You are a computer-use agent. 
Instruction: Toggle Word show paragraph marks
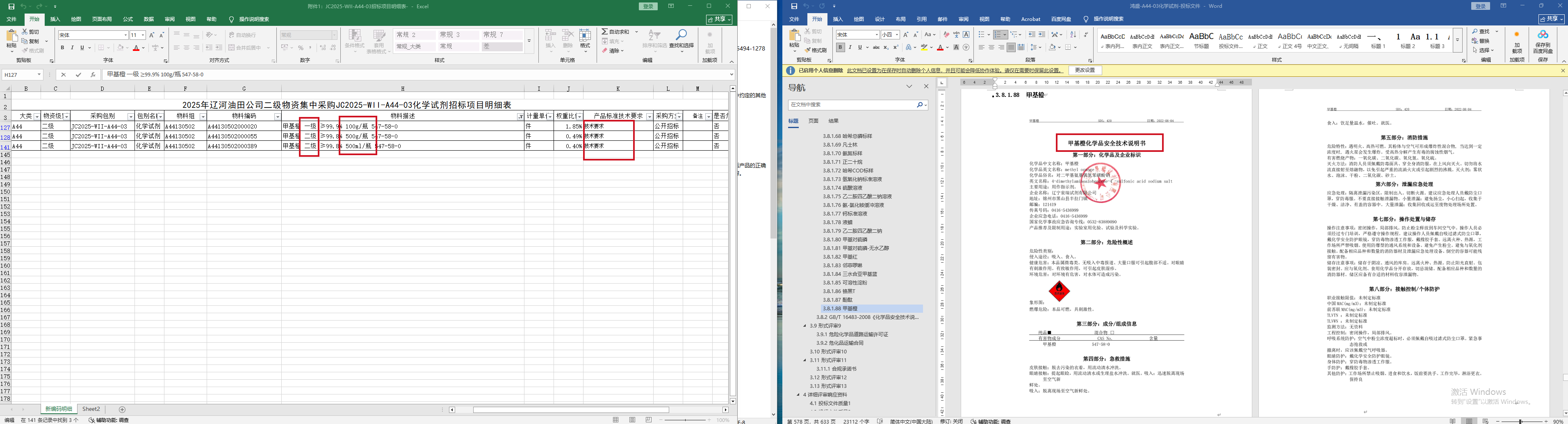1085,35
